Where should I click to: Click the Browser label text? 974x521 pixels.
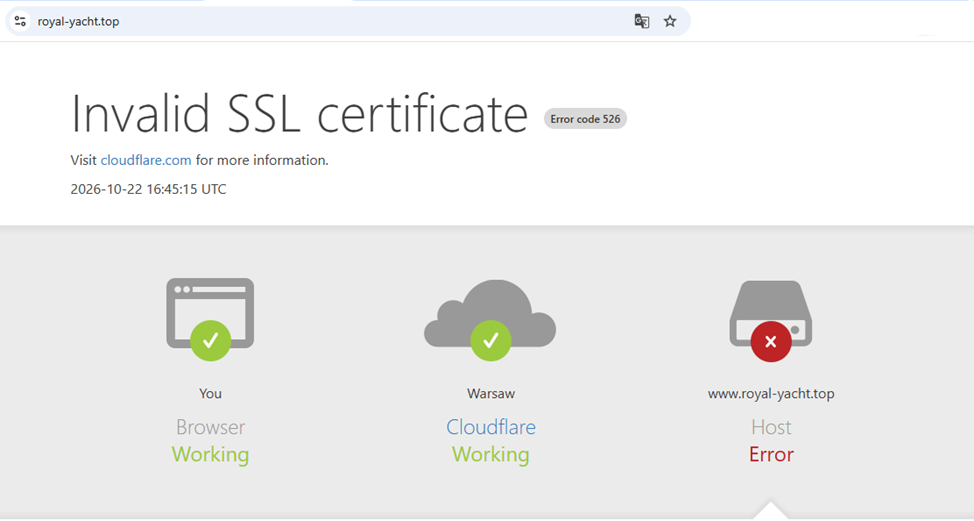coord(210,427)
